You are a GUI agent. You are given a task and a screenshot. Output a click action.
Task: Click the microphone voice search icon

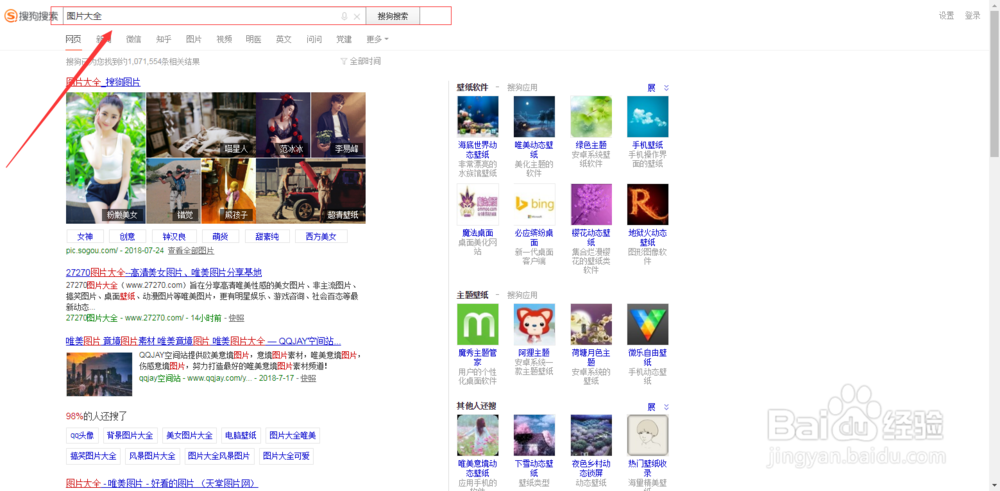pos(344,16)
